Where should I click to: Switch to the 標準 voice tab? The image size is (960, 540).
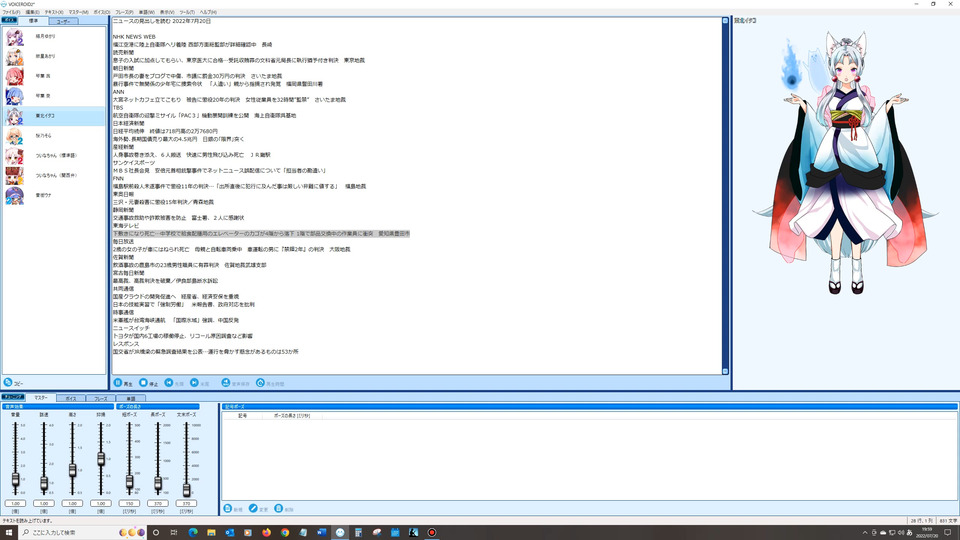(x=34, y=21)
